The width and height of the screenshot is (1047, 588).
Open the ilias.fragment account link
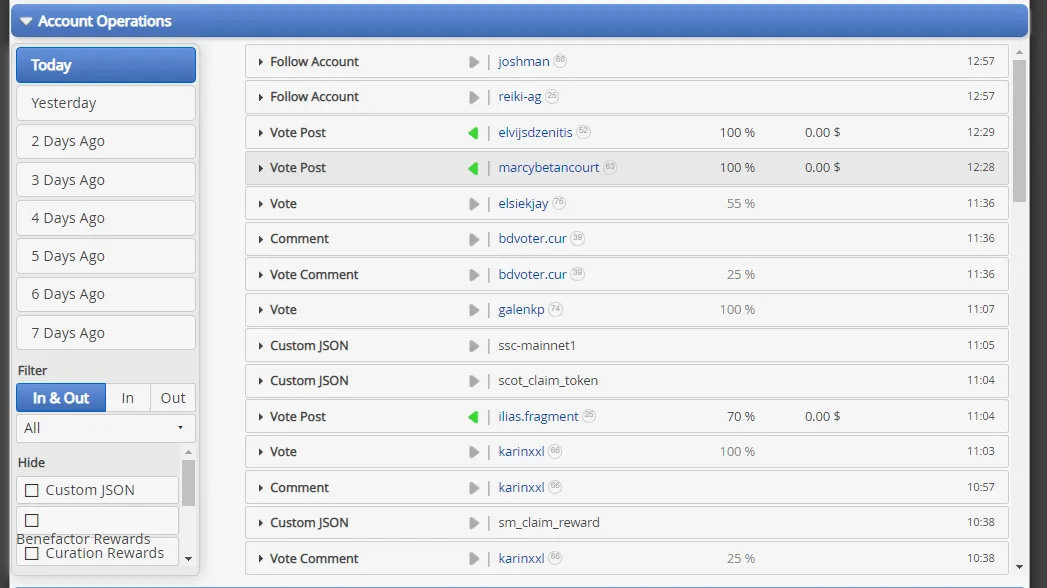click(538, 416)
